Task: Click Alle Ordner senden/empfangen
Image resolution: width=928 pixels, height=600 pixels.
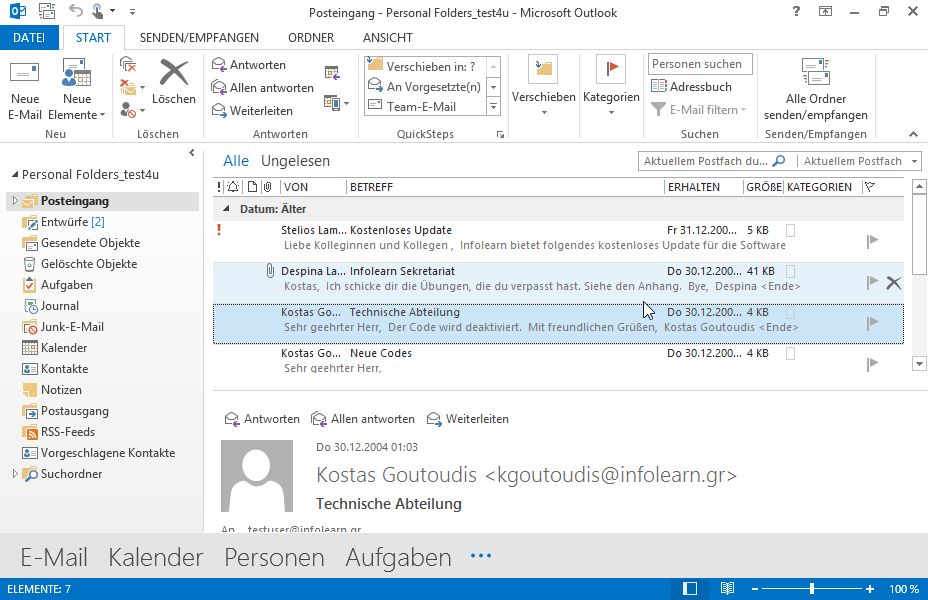Action: (x=816, y=89)
